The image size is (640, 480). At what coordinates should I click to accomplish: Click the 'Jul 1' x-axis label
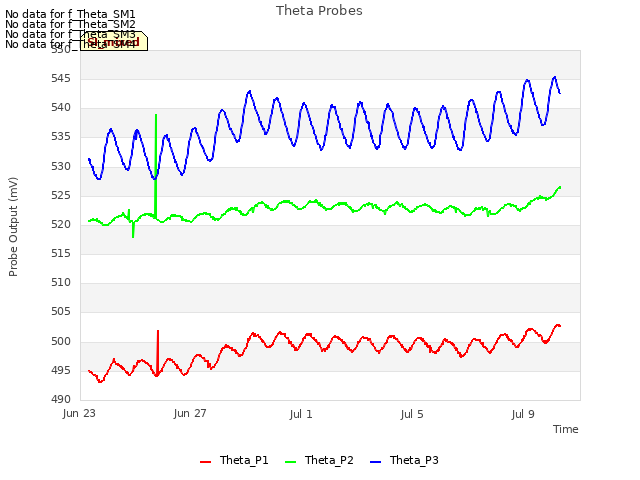[x=301, y=414]
